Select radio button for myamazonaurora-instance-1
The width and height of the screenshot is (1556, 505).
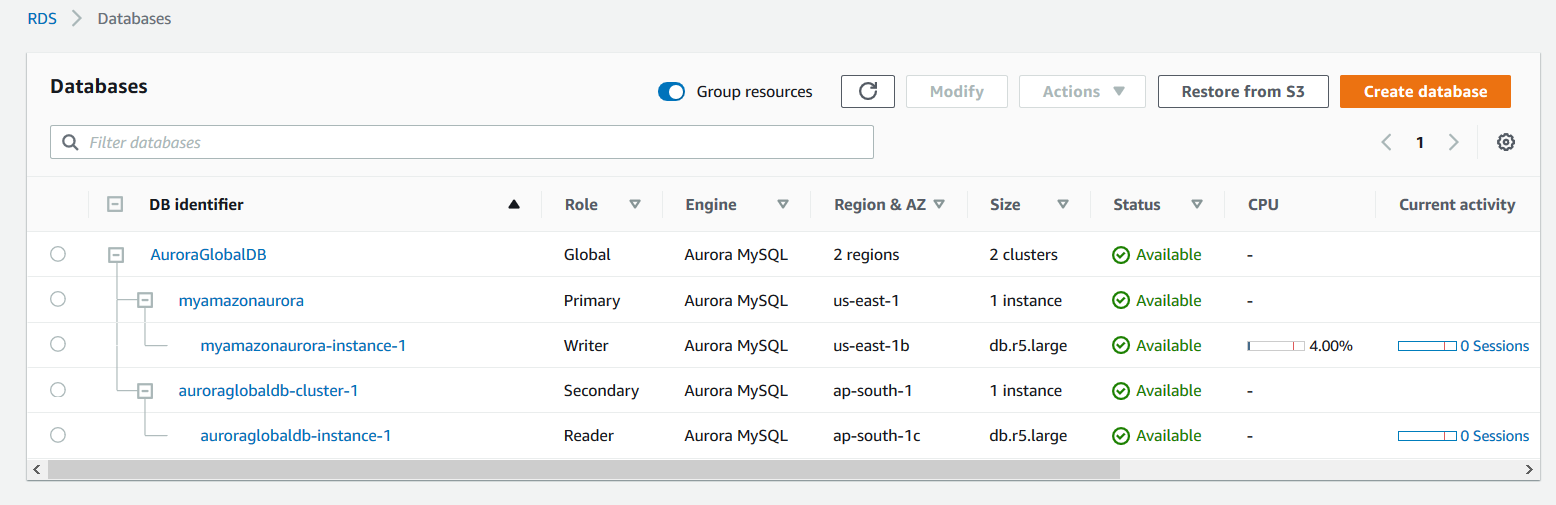pos(58,344)
